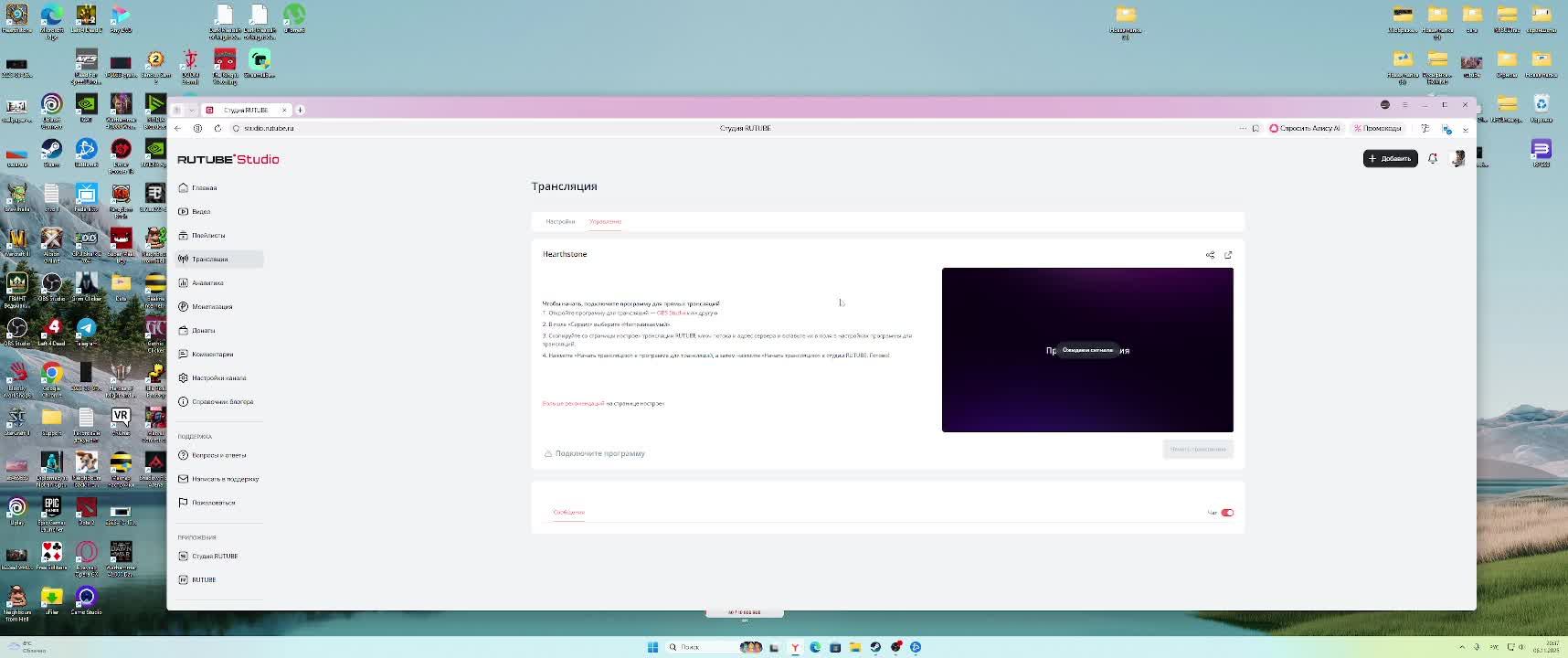Open the browser's three-dot page menu
Image resolution: width=1568 pixels, height=658 pixels.
click(1242, 128)
